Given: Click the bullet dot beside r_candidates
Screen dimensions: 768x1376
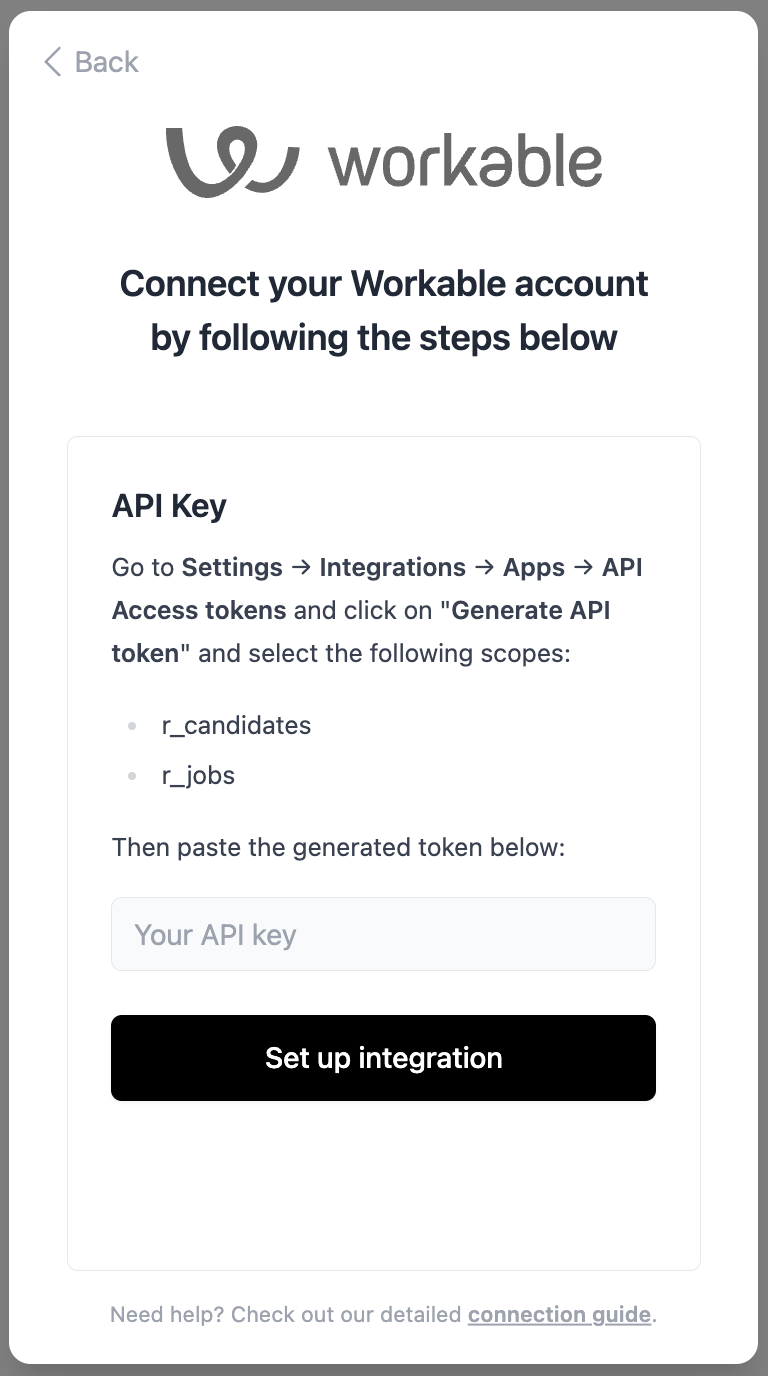Looking at the screenshot, I should coord(132,726).
